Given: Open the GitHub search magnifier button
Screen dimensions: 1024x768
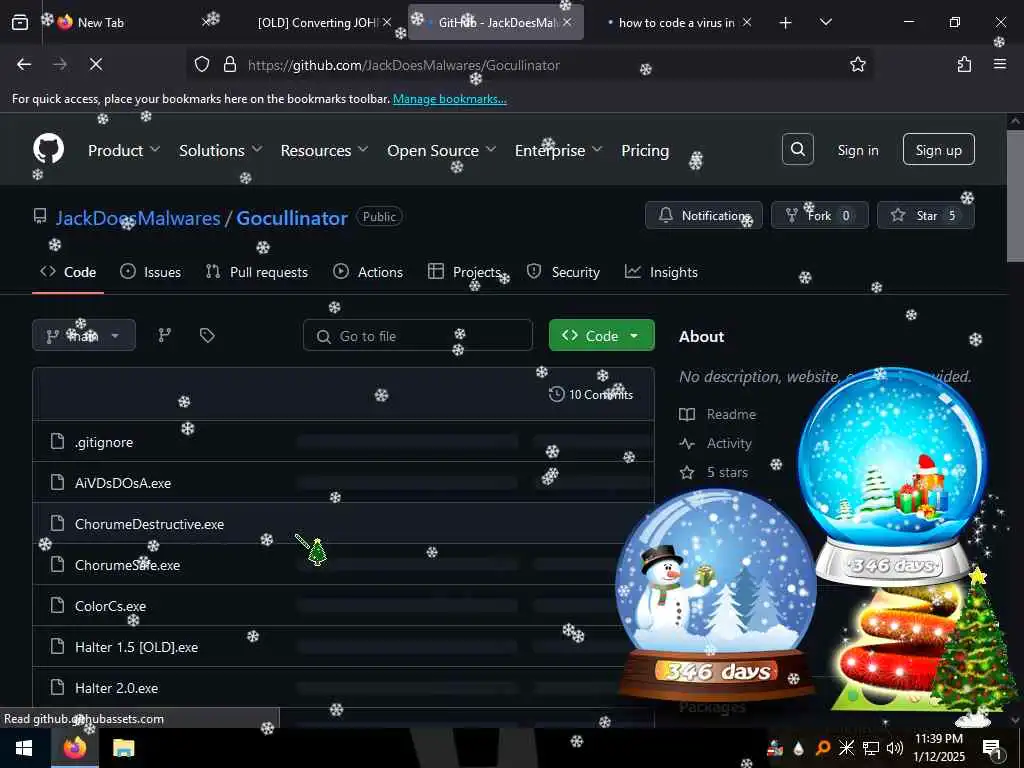Looking at the screenshot, I should point(797,150).
